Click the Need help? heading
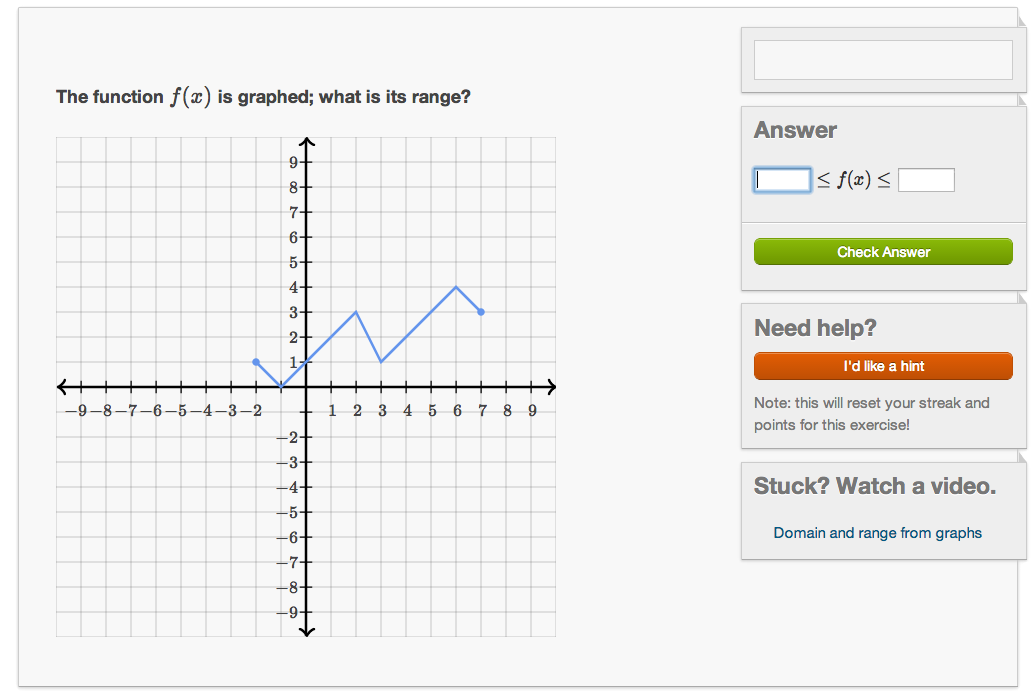 pos(815,327)
